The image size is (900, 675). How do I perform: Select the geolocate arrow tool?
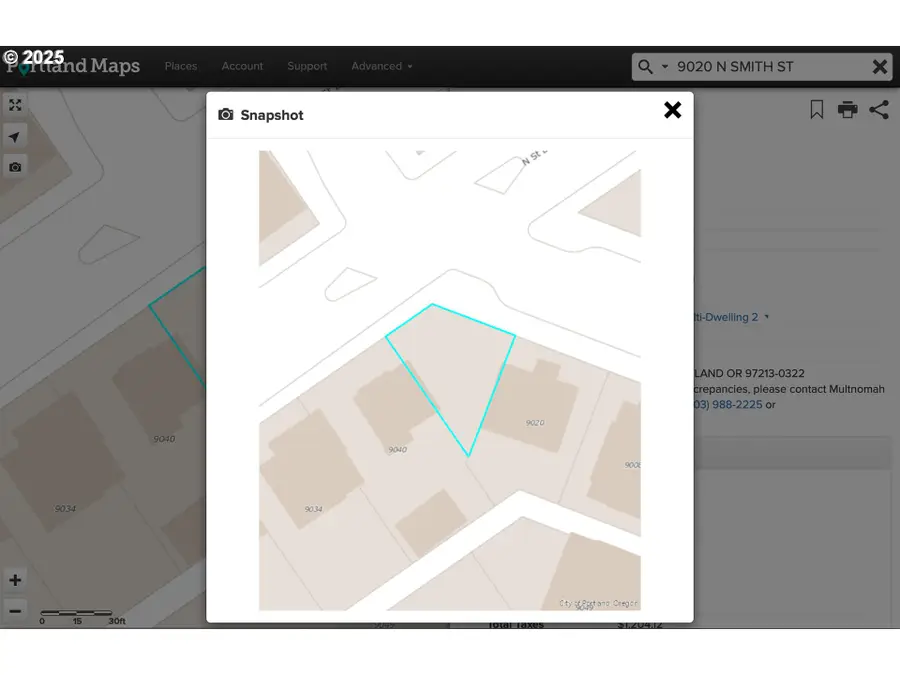pos(15,136)
